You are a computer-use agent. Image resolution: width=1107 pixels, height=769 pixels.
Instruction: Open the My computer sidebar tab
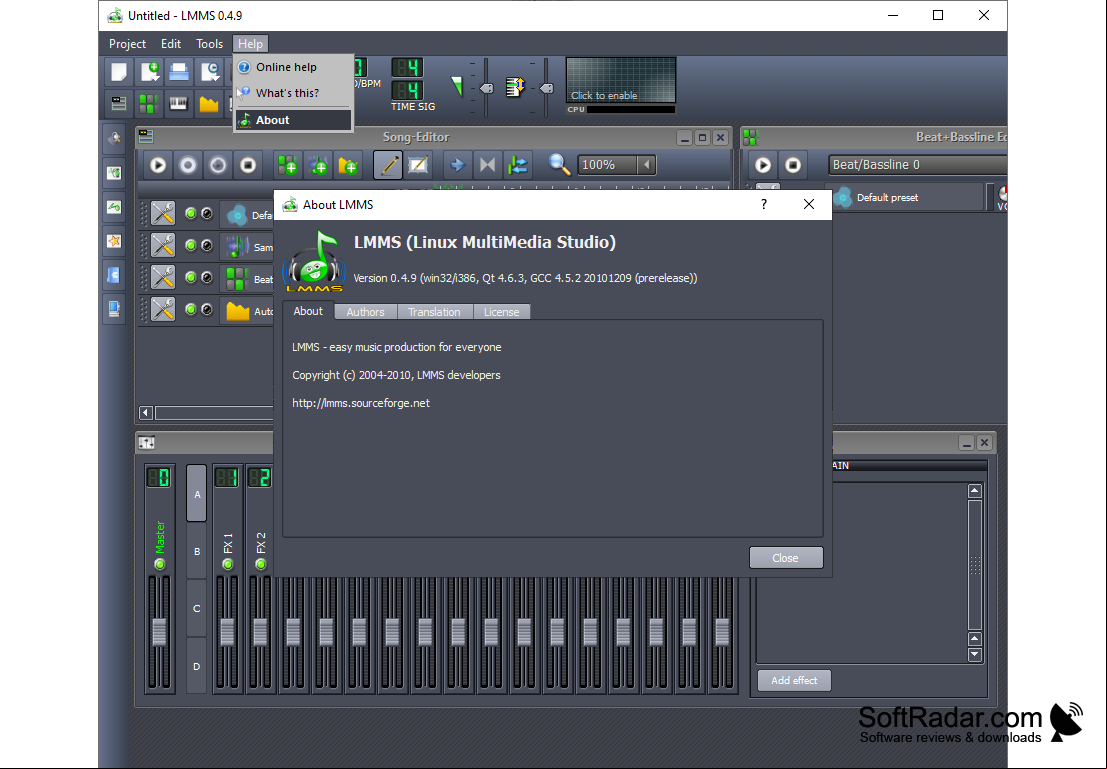(x=114, y=309)
